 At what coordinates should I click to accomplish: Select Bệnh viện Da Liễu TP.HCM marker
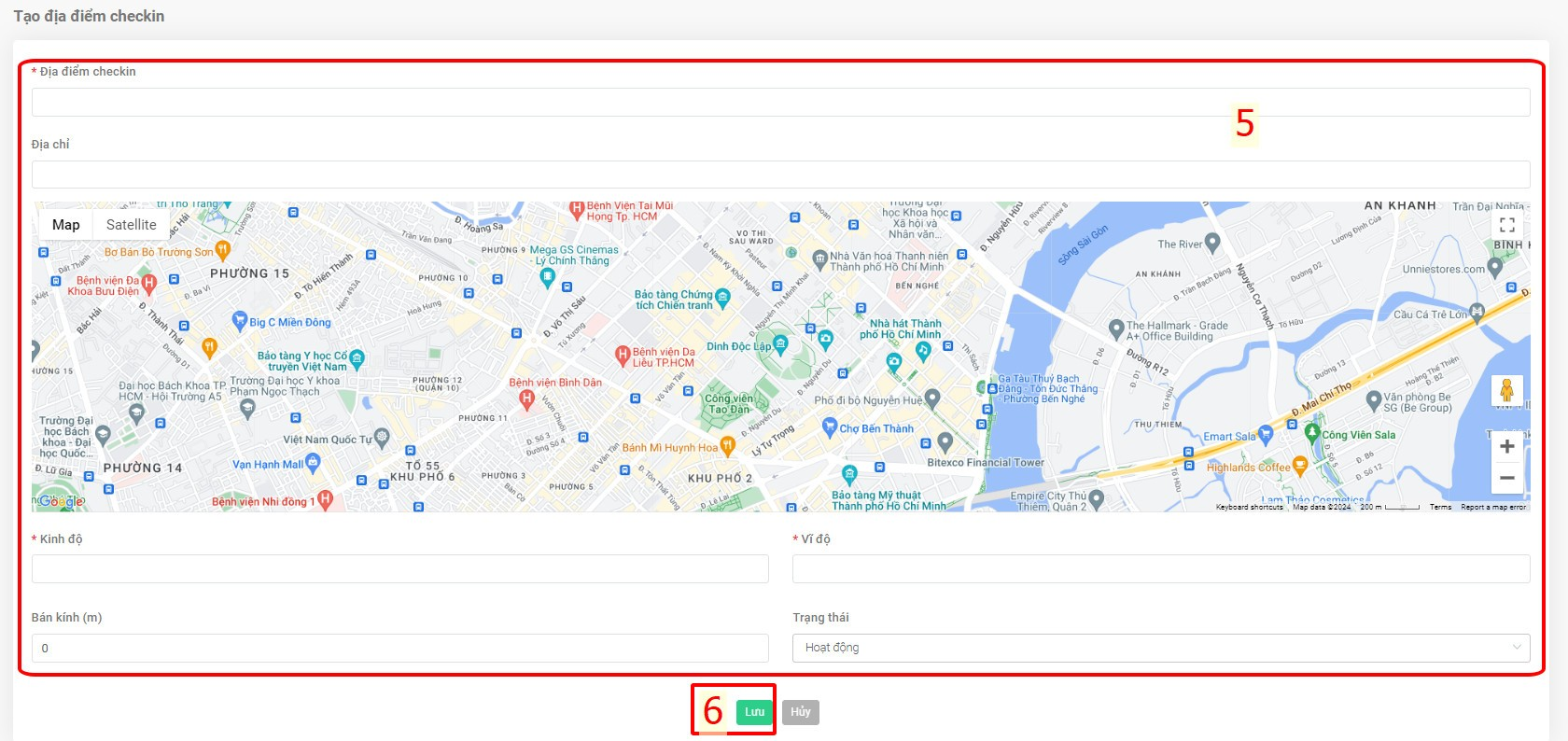623,355
